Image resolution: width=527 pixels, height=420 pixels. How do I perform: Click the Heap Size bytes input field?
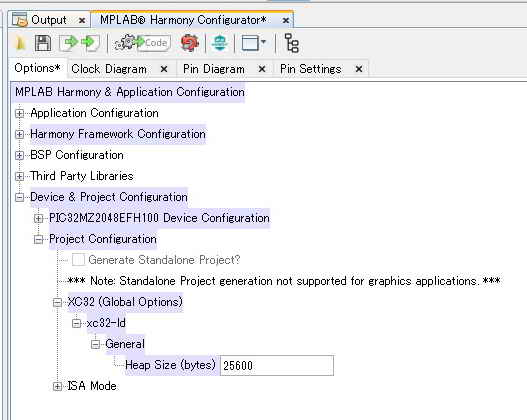(277, 365)
